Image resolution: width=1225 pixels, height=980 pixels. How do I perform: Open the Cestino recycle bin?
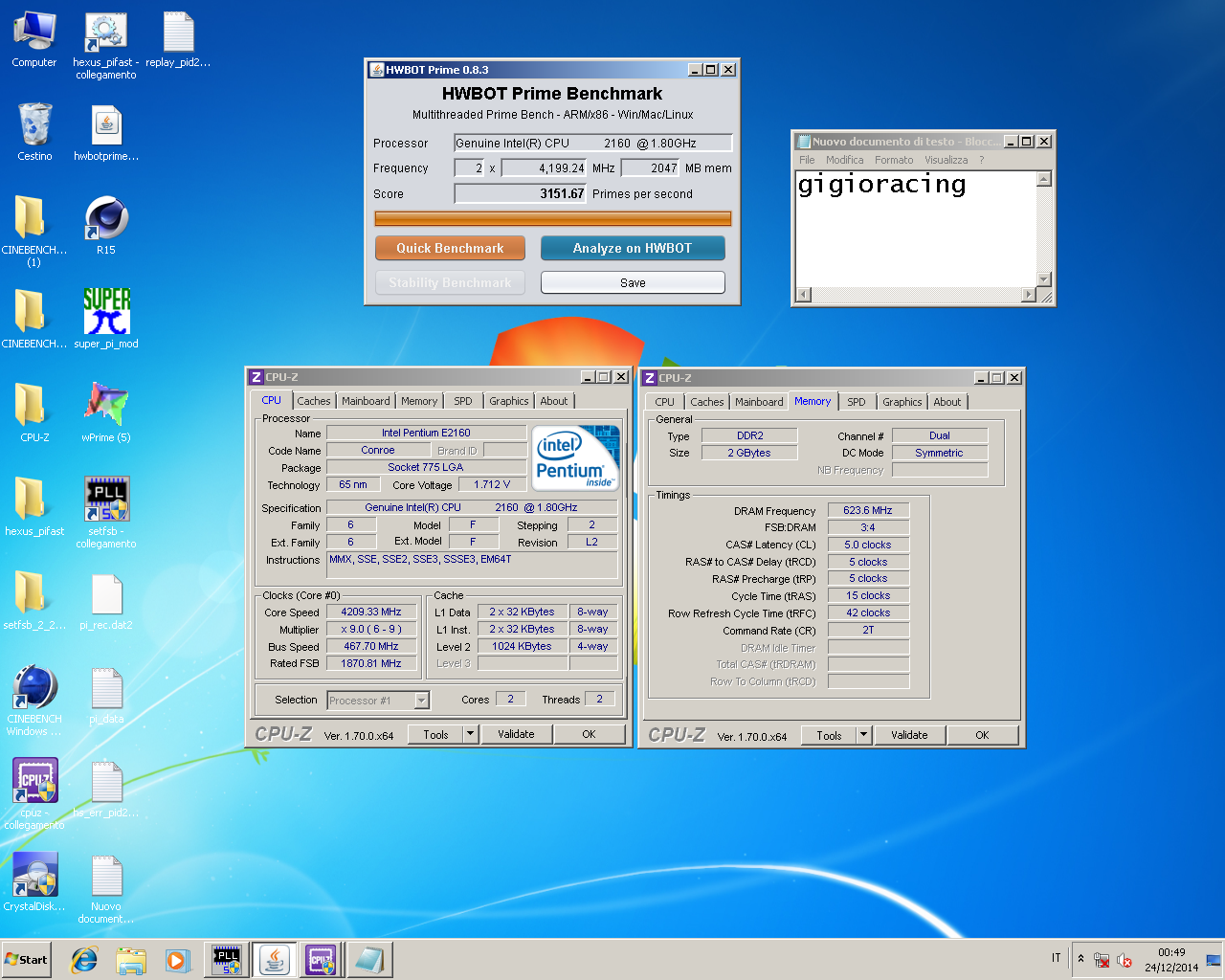tap(34, 132)
